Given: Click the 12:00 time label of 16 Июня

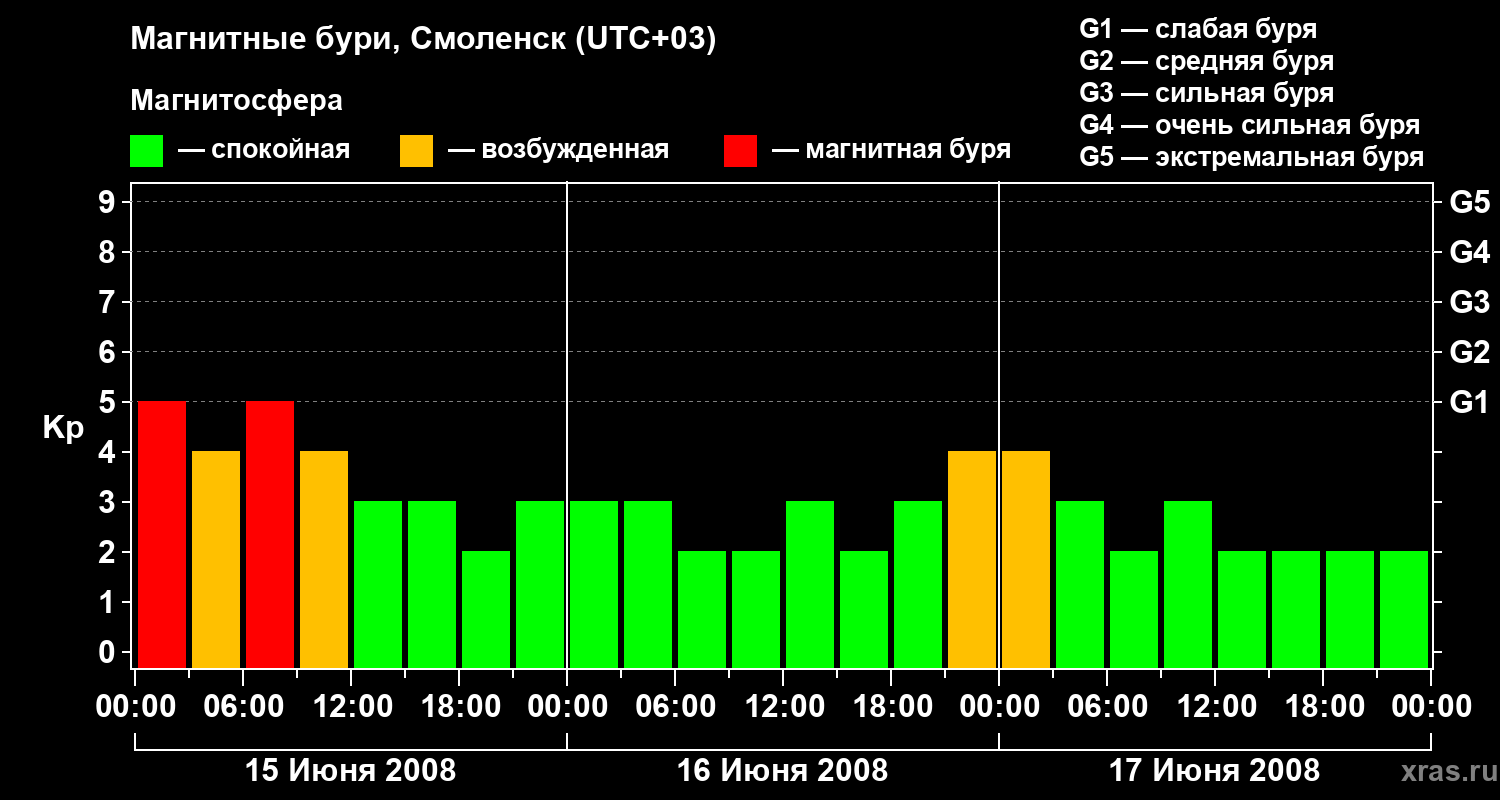Looking at the screenshot, I should (783, 707).
